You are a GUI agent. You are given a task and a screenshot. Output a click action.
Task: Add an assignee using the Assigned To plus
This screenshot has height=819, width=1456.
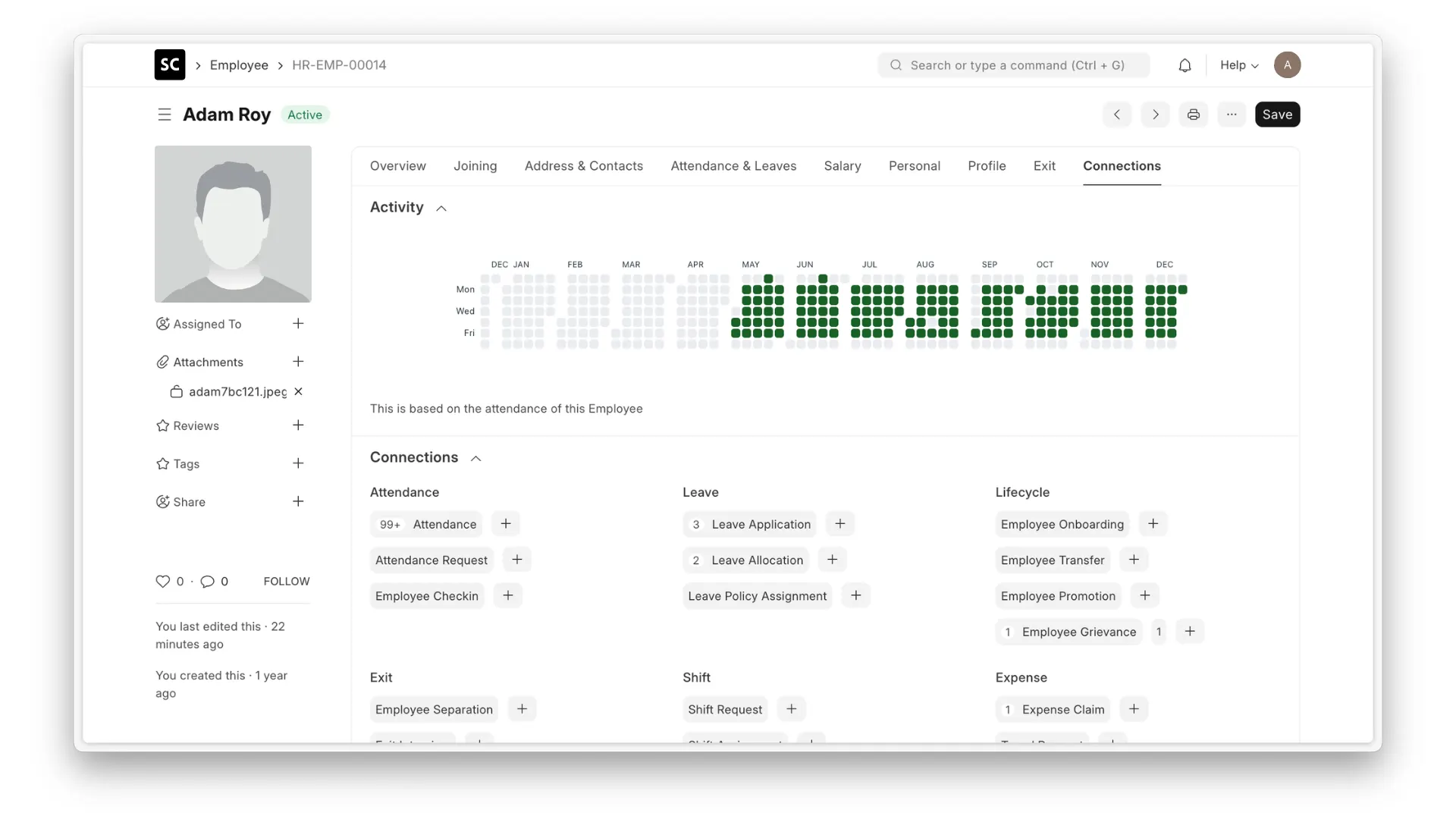(x=298, y=323)
